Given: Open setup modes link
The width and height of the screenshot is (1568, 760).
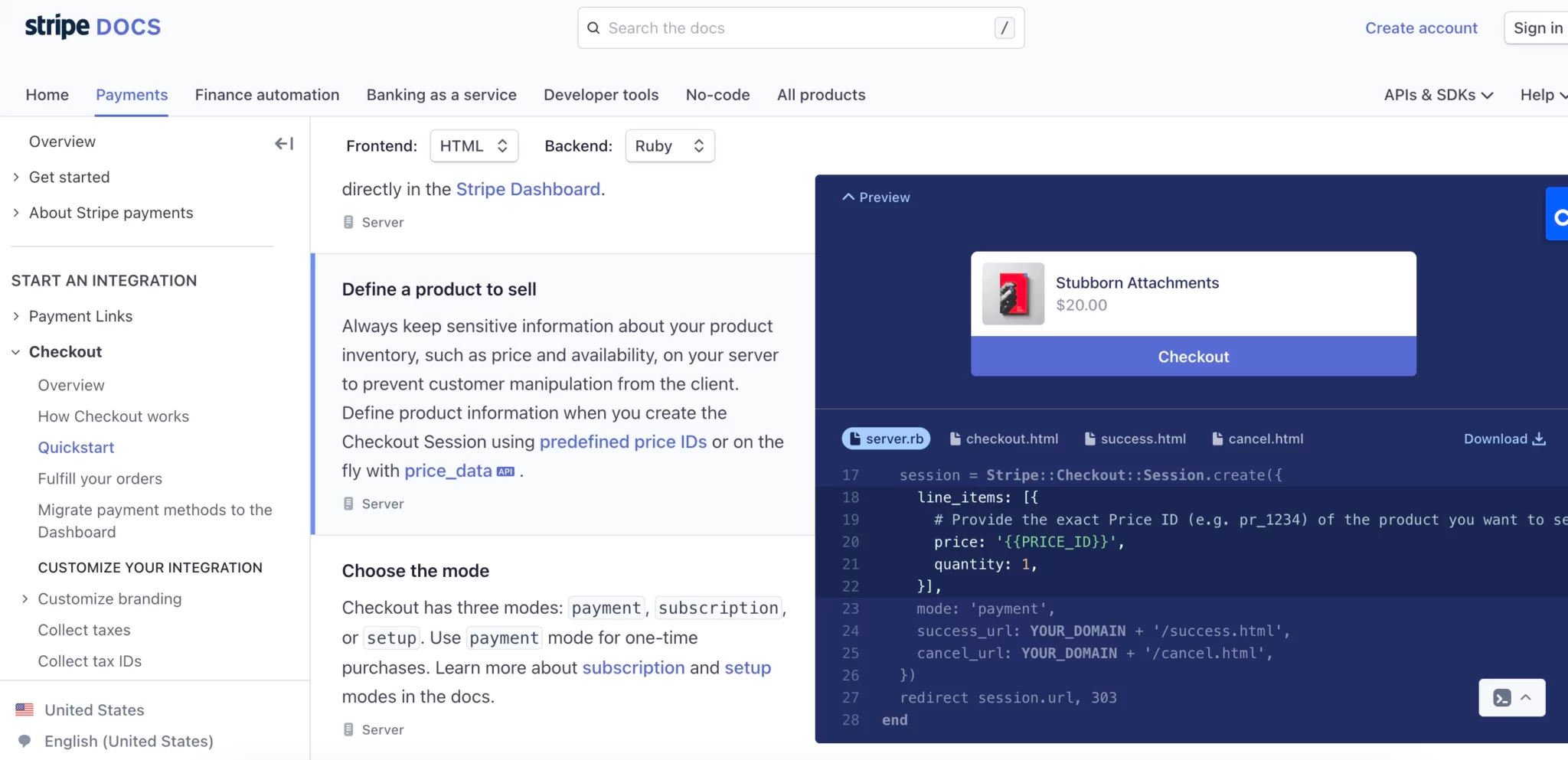Looking at the screenshot, I should [x=748, y=667].
